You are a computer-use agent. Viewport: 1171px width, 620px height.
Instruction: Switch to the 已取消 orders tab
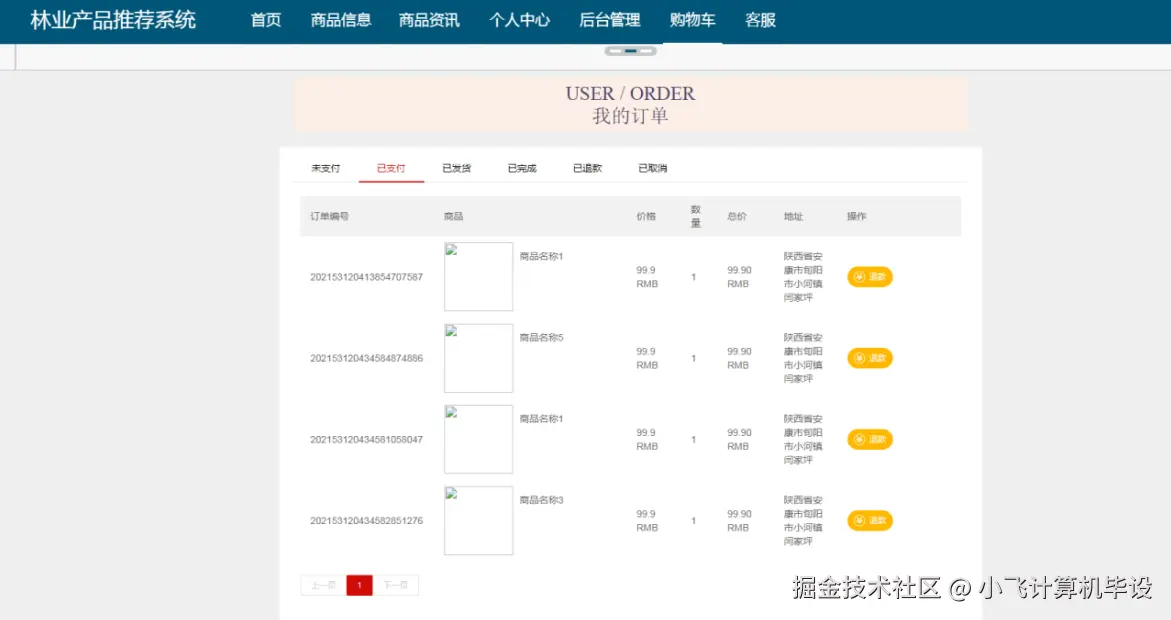(653, 168)
